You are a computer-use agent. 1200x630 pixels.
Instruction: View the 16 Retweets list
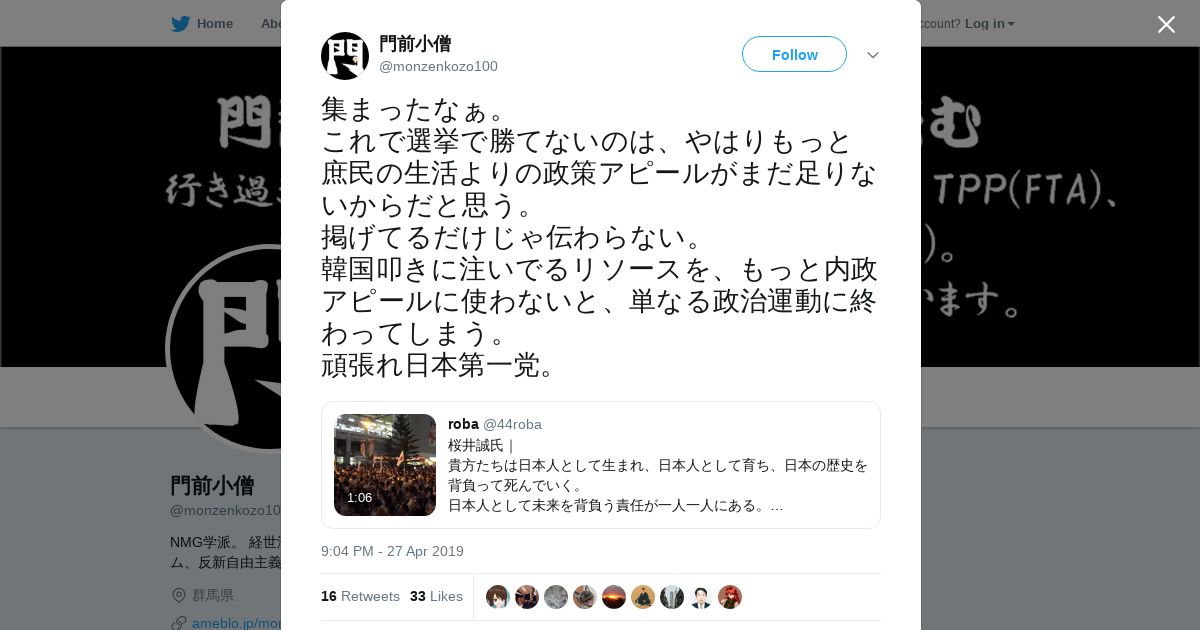tap(360, 596)
